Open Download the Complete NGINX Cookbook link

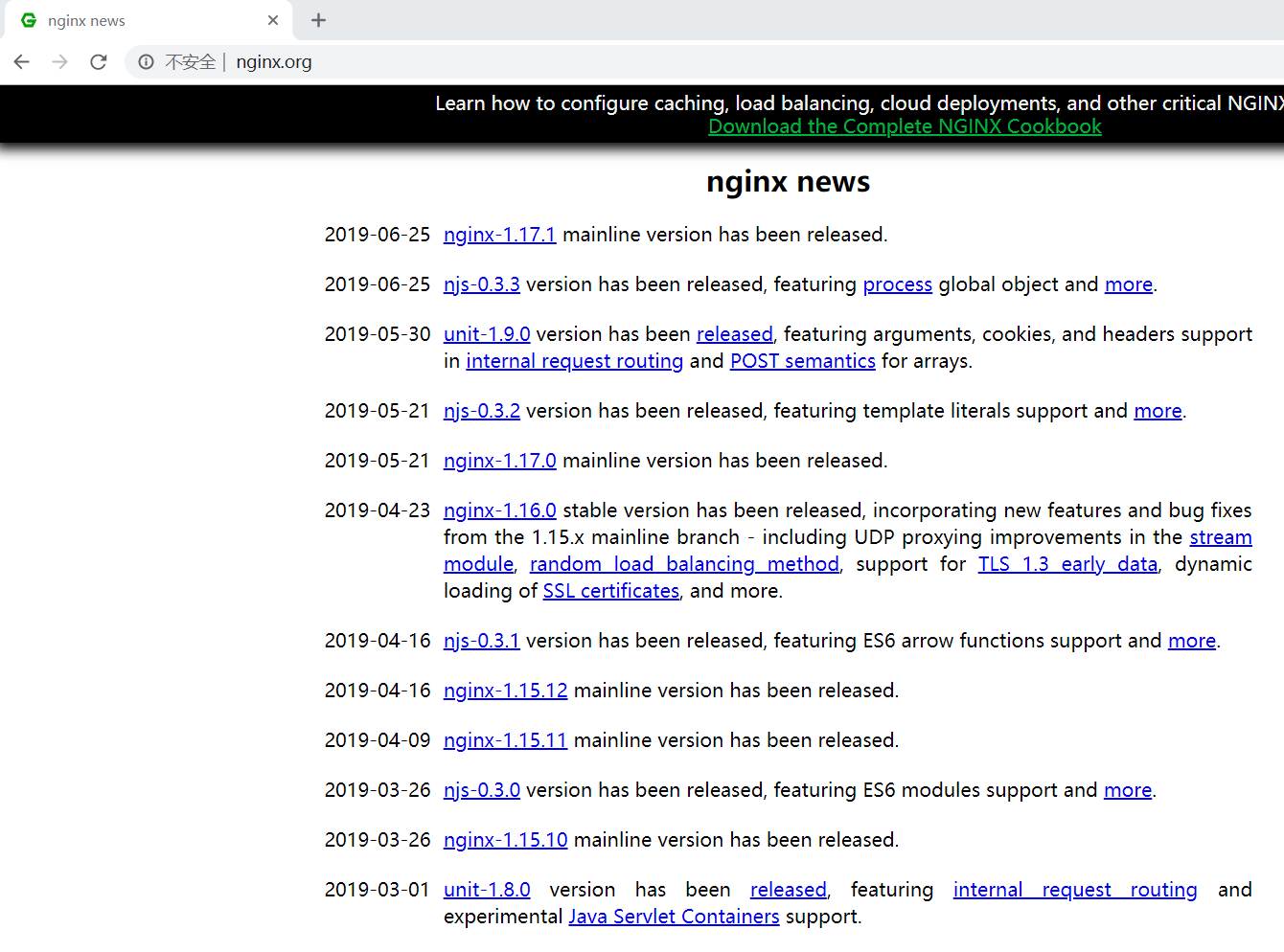[x=905, y=126]
